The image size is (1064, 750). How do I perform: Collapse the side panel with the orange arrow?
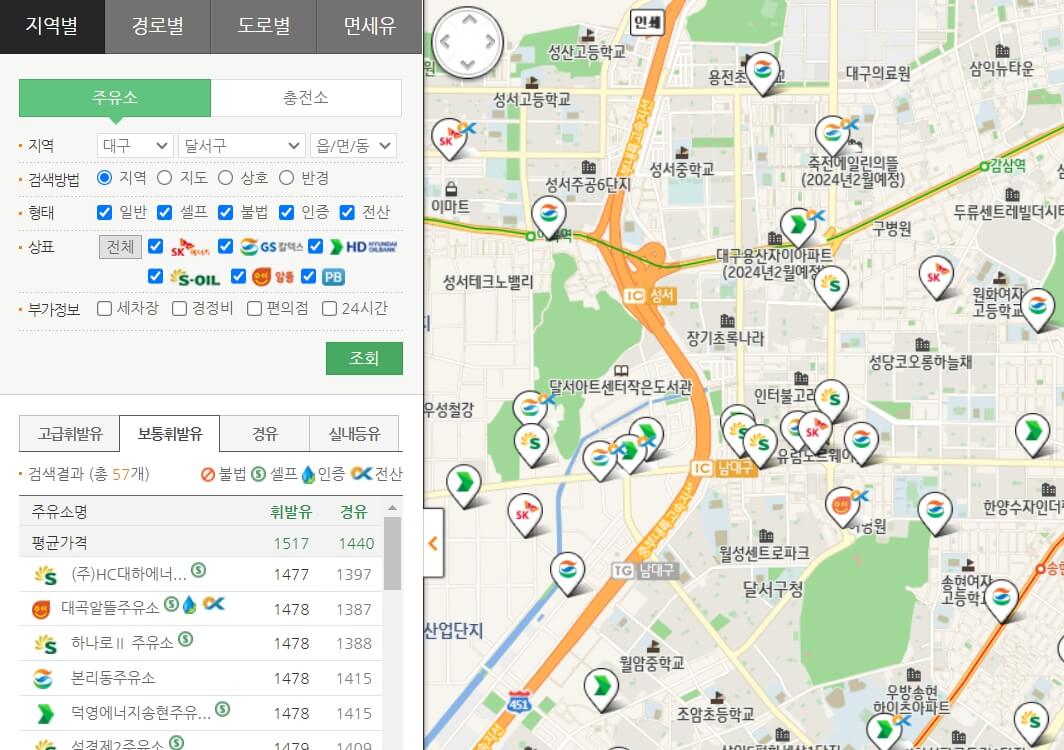[x=434, y=543]
